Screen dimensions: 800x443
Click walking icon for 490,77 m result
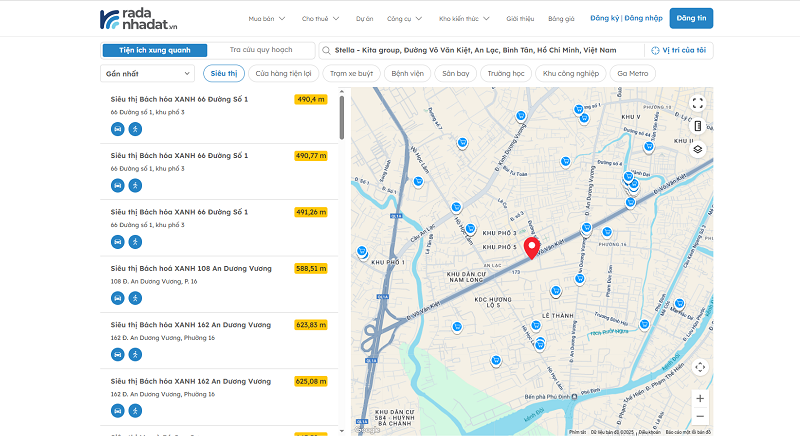click(135, 185)
